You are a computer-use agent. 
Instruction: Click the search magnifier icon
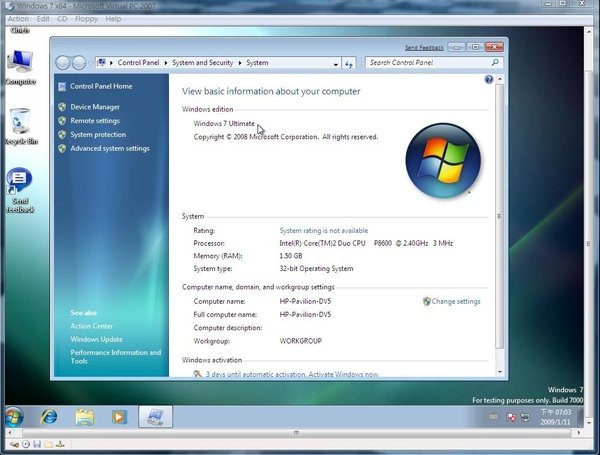point(495,62)
